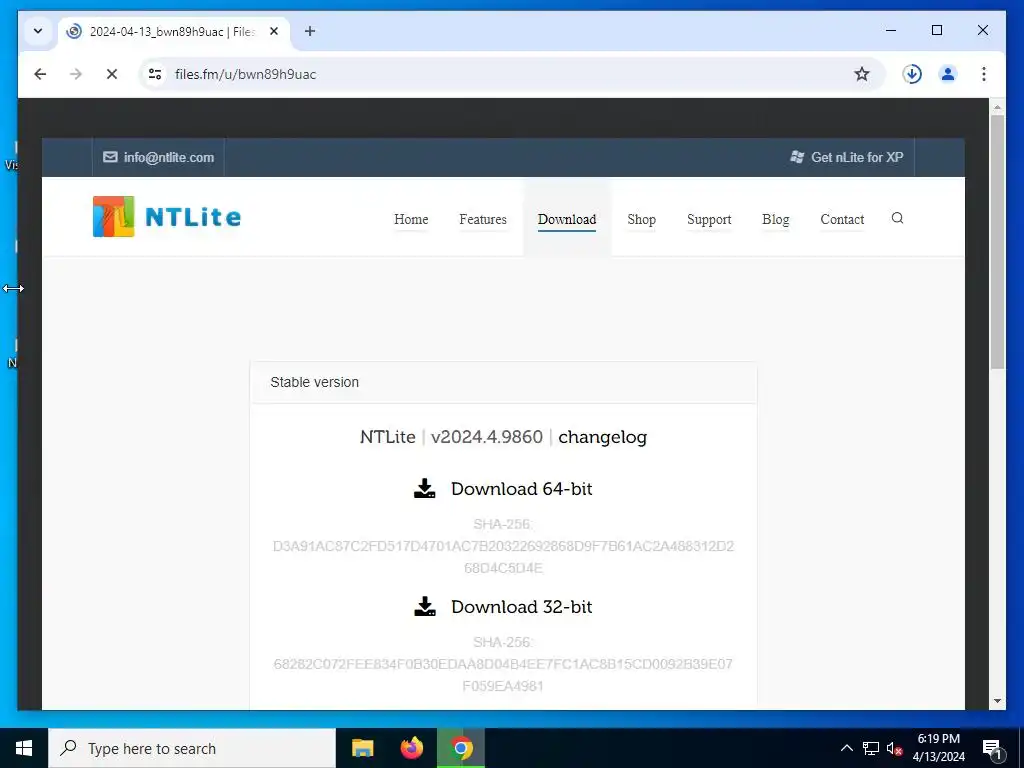Image resolution: width=1024 pixels, height=768 pixels.
Task: Expand the tab search dropdown arrow
Action: click(x=38, y=31)
